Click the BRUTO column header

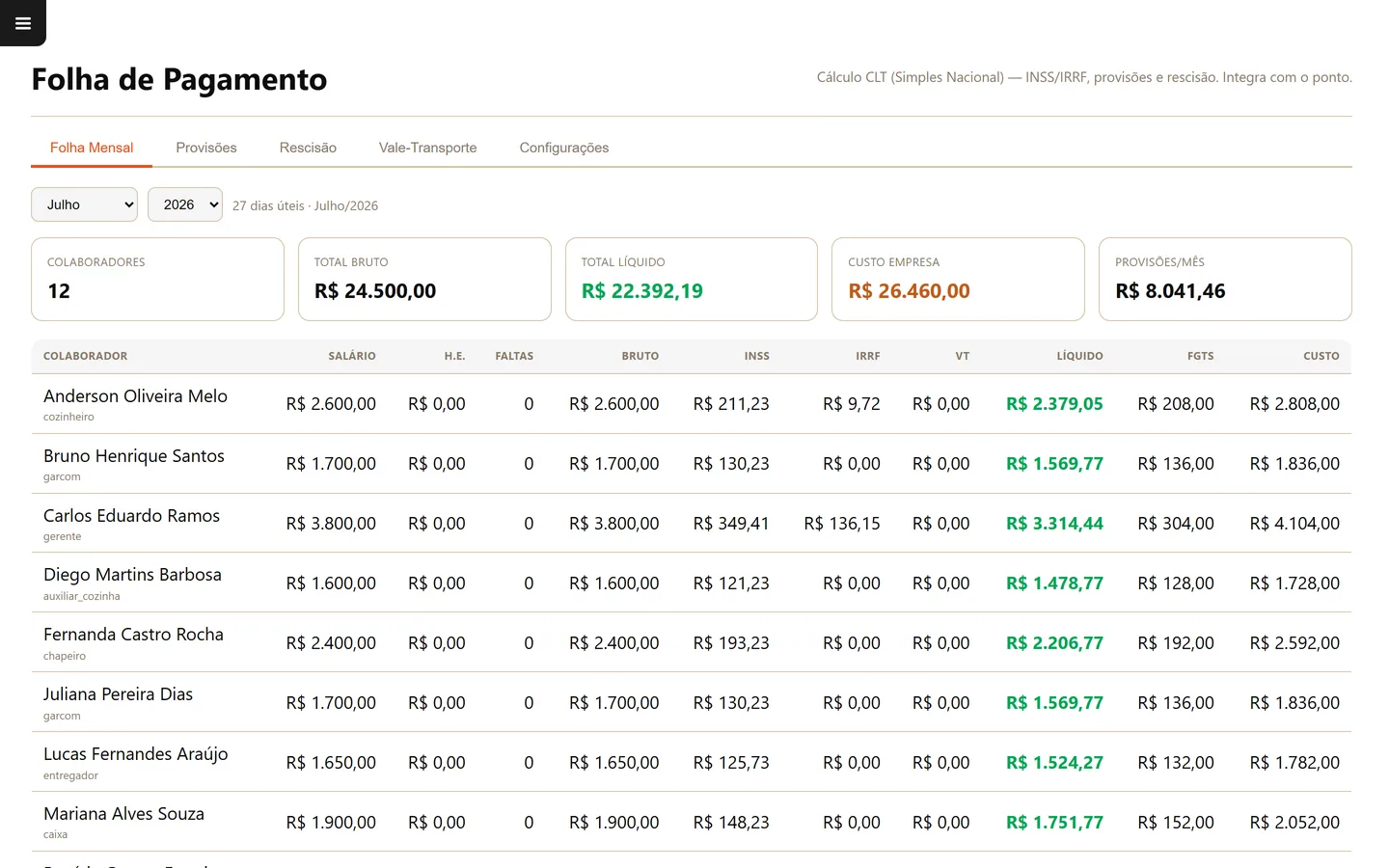640,356
